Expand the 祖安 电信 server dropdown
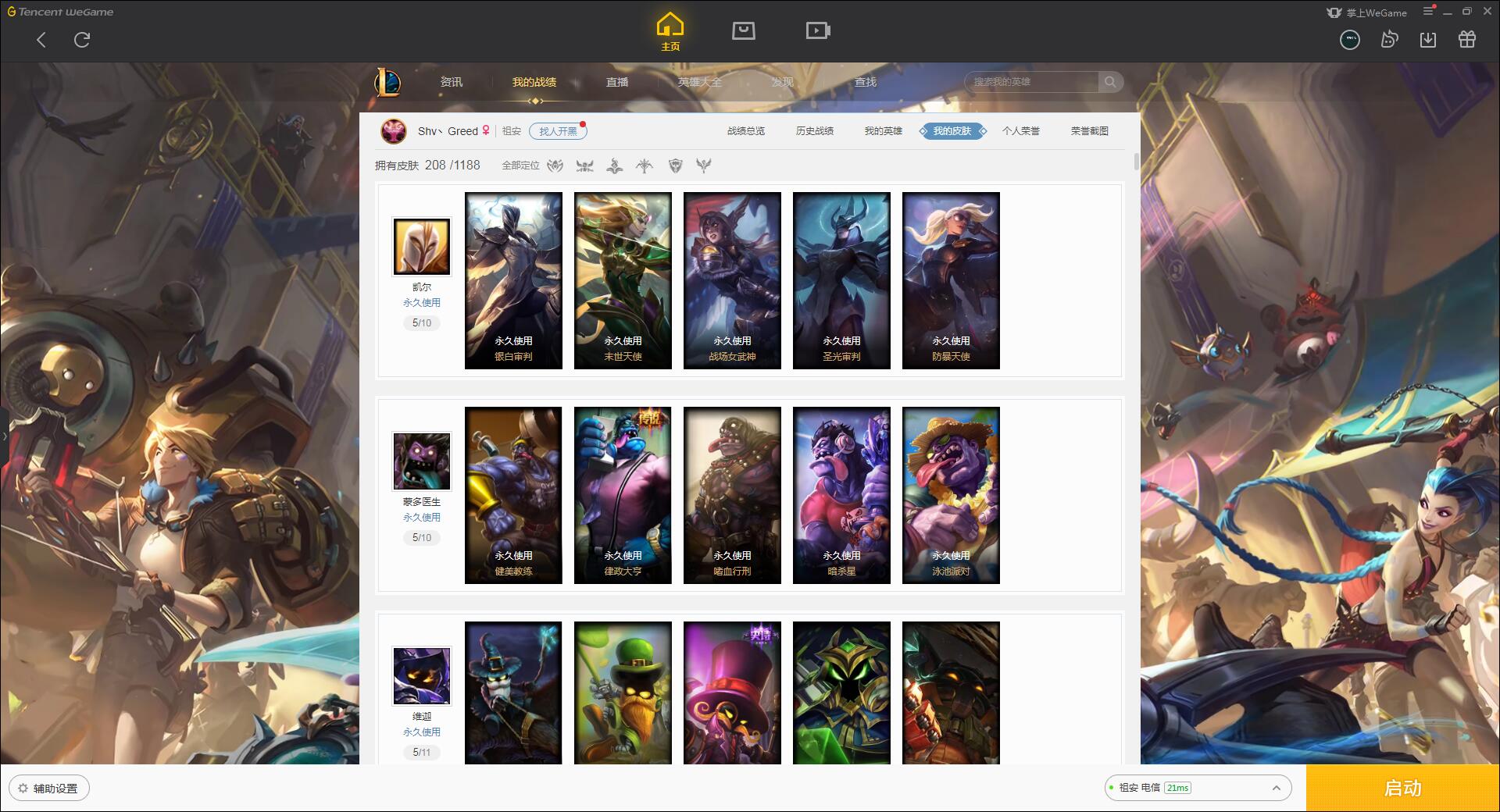The height and width of the screenshot is (812, 1500). point(1198,788)
